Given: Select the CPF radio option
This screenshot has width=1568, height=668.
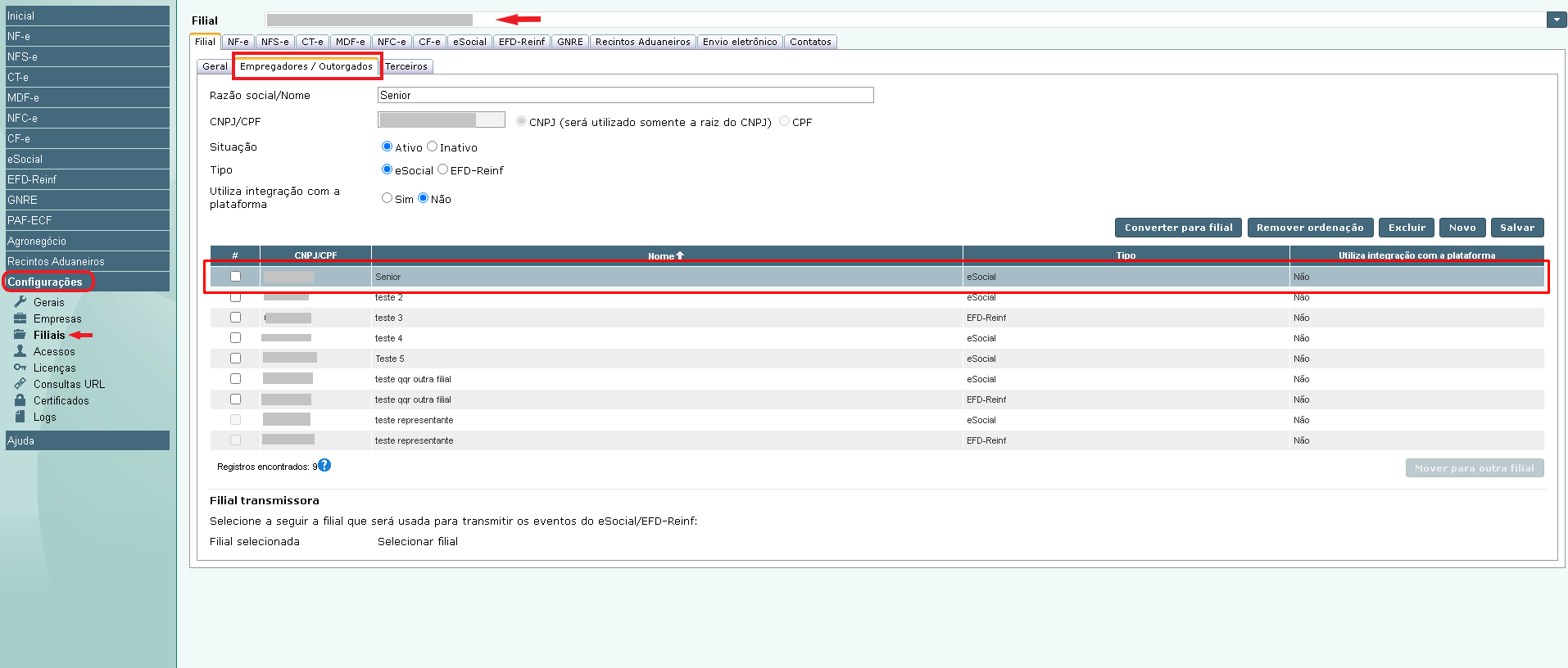Looking at the screenshot, I should click(x=785, y=121).
